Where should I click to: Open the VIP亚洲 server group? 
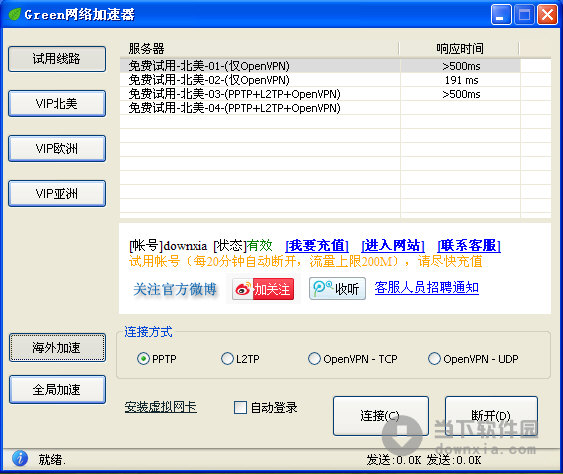coord(57,194)
